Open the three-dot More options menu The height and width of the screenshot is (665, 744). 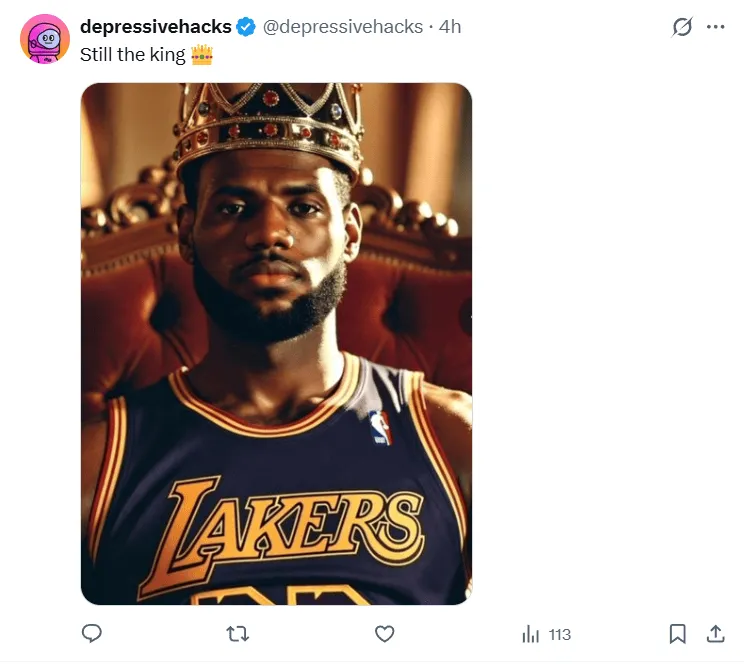pyautogui.click(x=715, y=27)
